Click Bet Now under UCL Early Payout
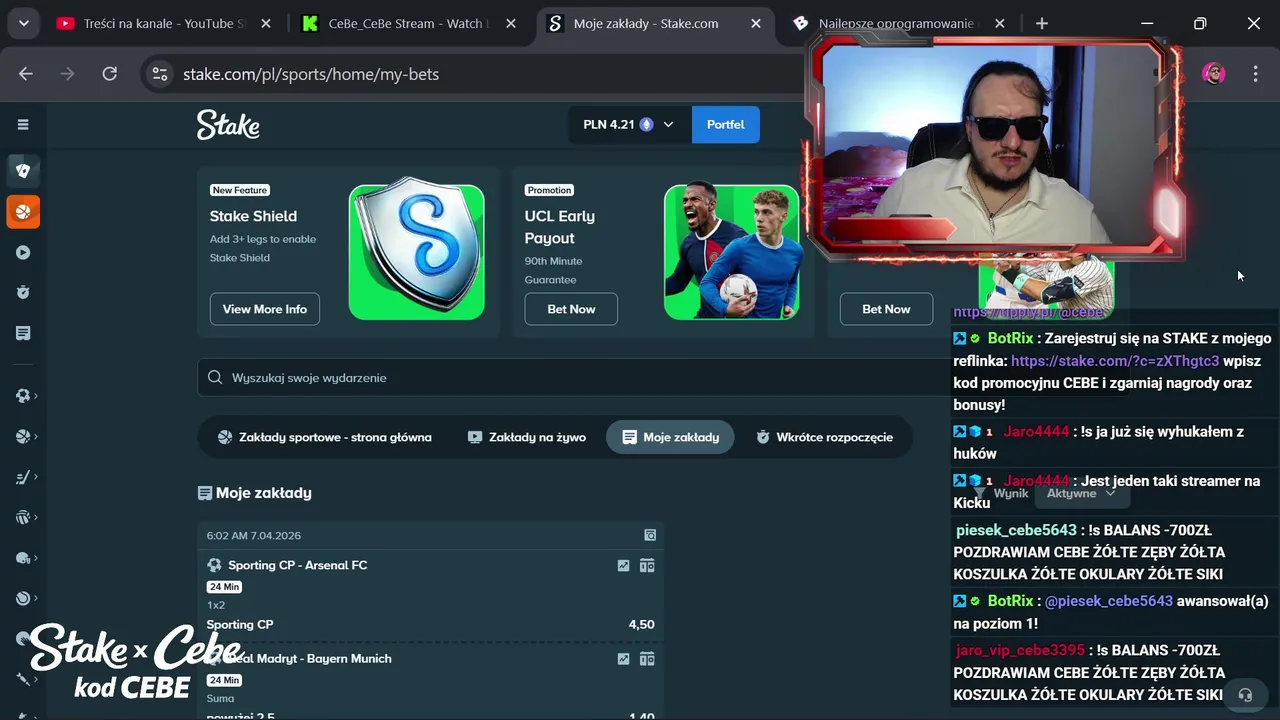The width and height of the screenshot is (1280, 720). coord(571,309)
